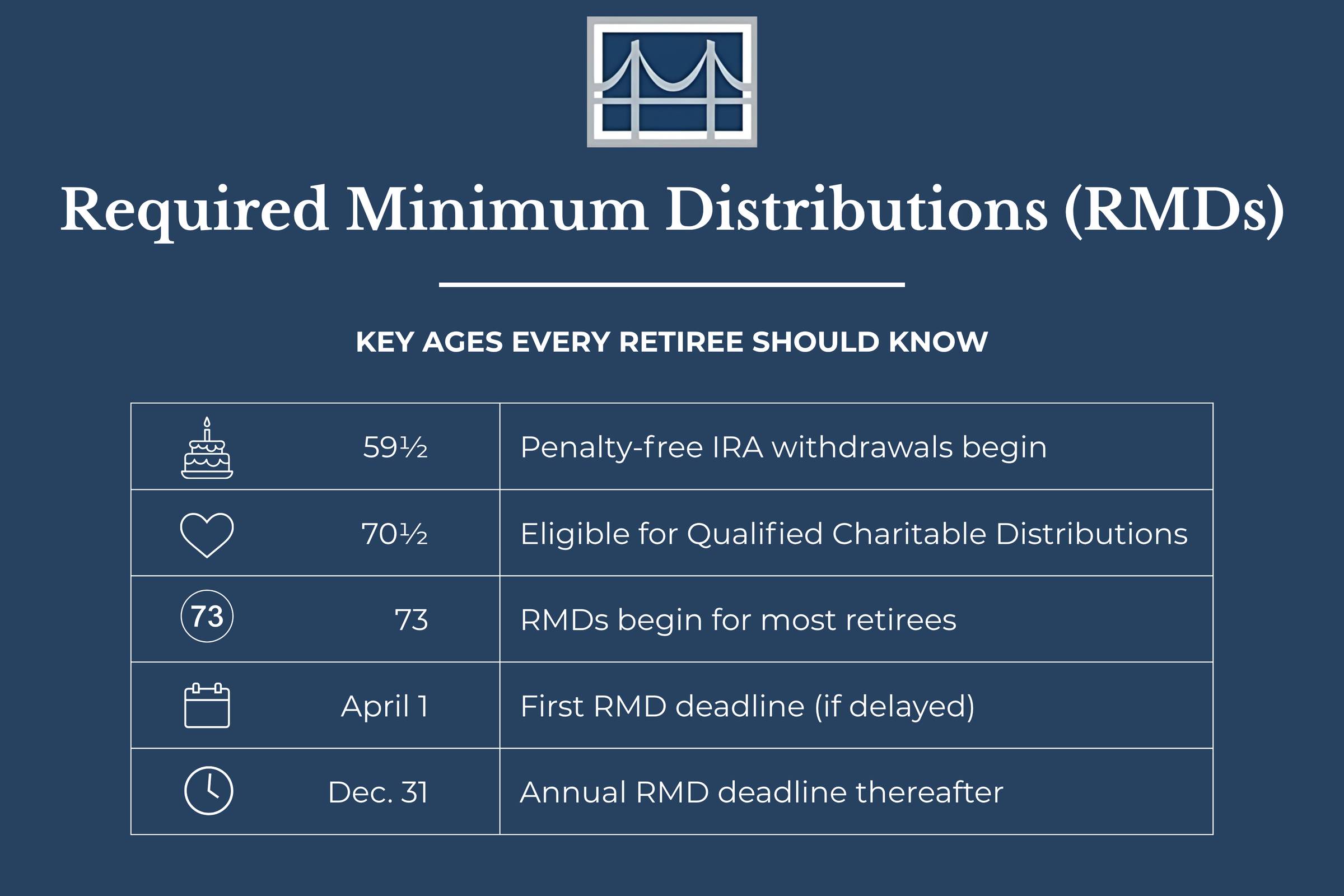Select RMDs begin for most retirees
The image size is (1344, 896).
coord(738,620)
